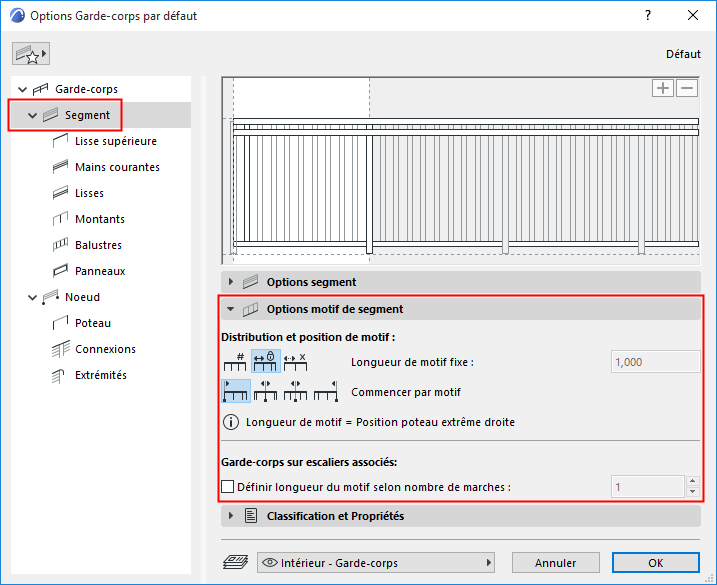
Task: Select best-division pattern length icon
Action: 295,362
